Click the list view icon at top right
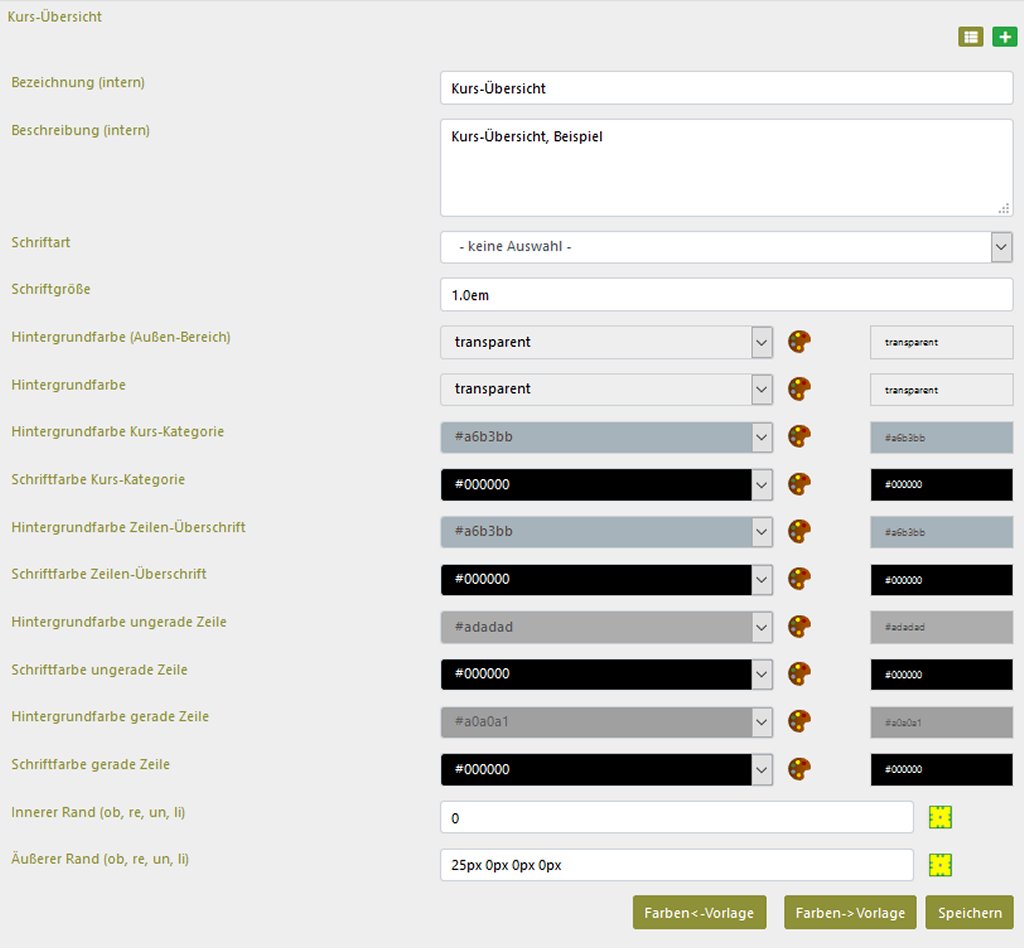The width and height of the screenshot is (1024, 948). click(x=970, y=37)
